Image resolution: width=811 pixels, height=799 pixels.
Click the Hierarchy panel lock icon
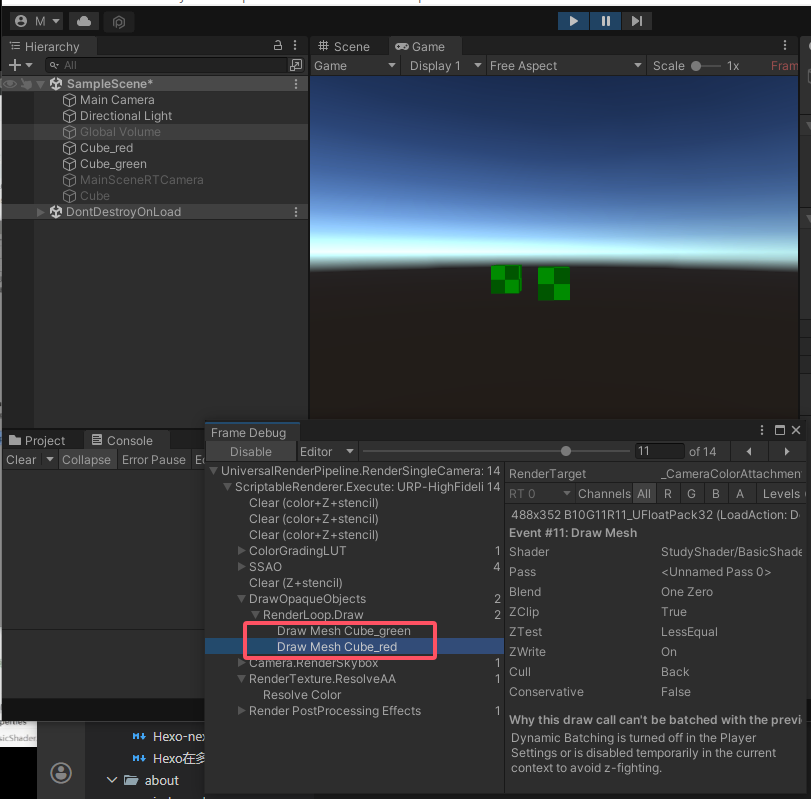click(278, 46)
